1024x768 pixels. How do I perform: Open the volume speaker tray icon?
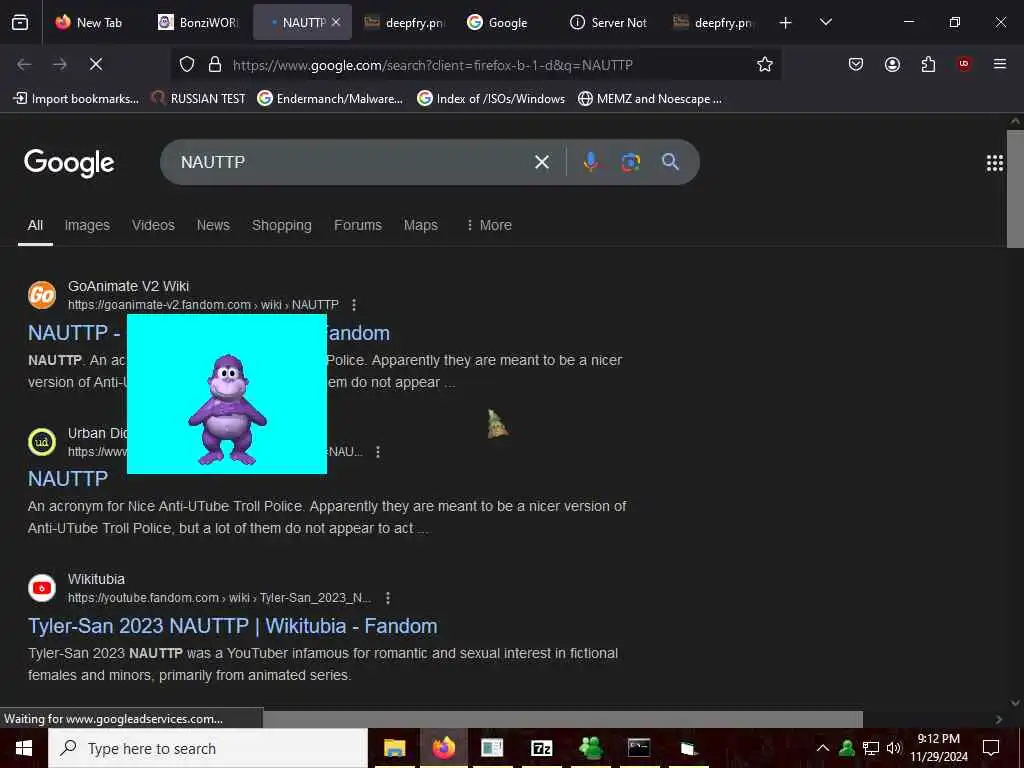(x=894, y=748)
